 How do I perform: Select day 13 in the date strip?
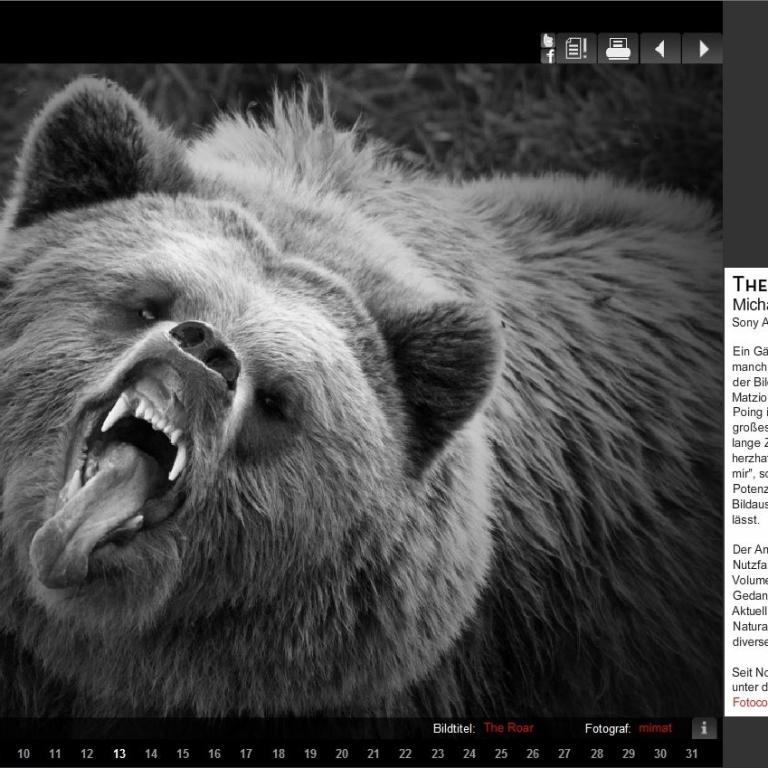(119, 754)
